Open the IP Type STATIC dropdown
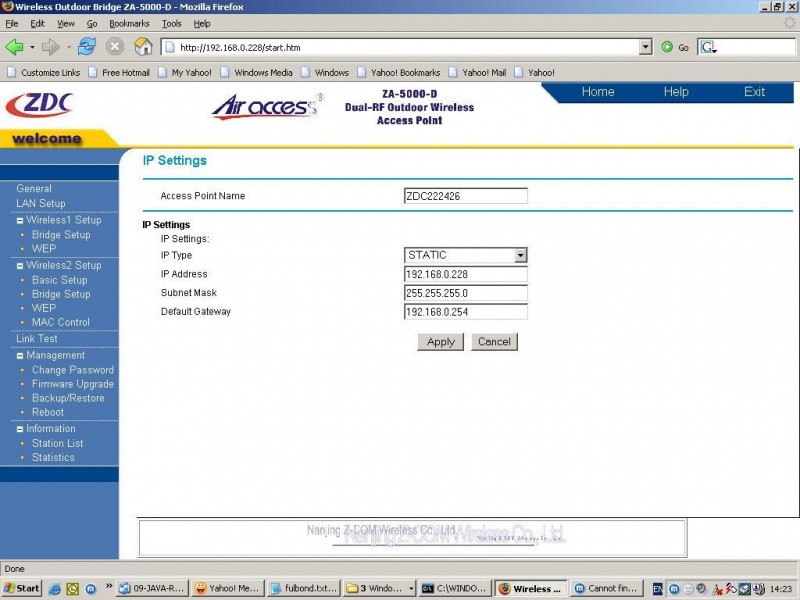Viewport: 800px width, 600px height. coord(520,255)
